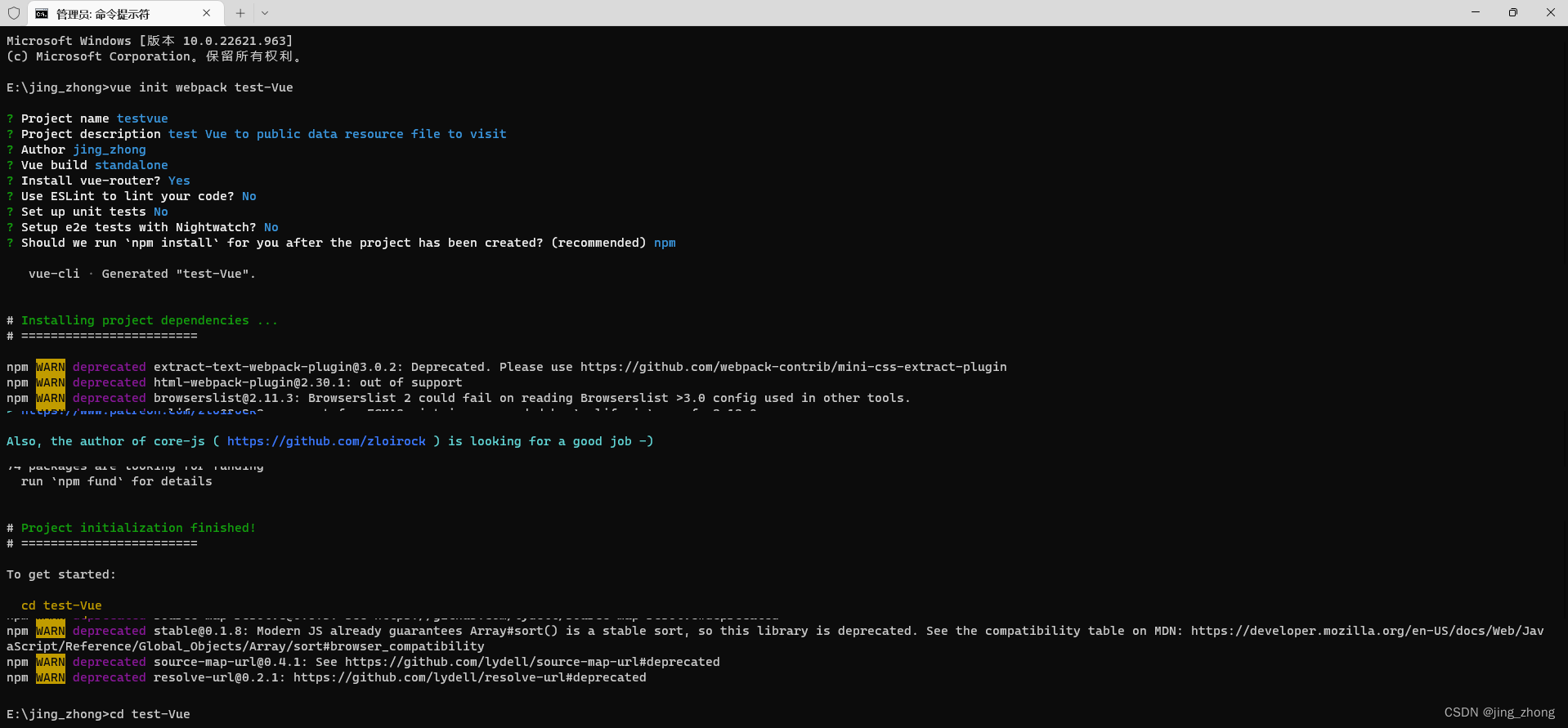Viewport: 1568px width, 728px height.
Task: Click 'deprecated' on the source-map-url line
Action: pyautogui.click(x=110, y=662)
